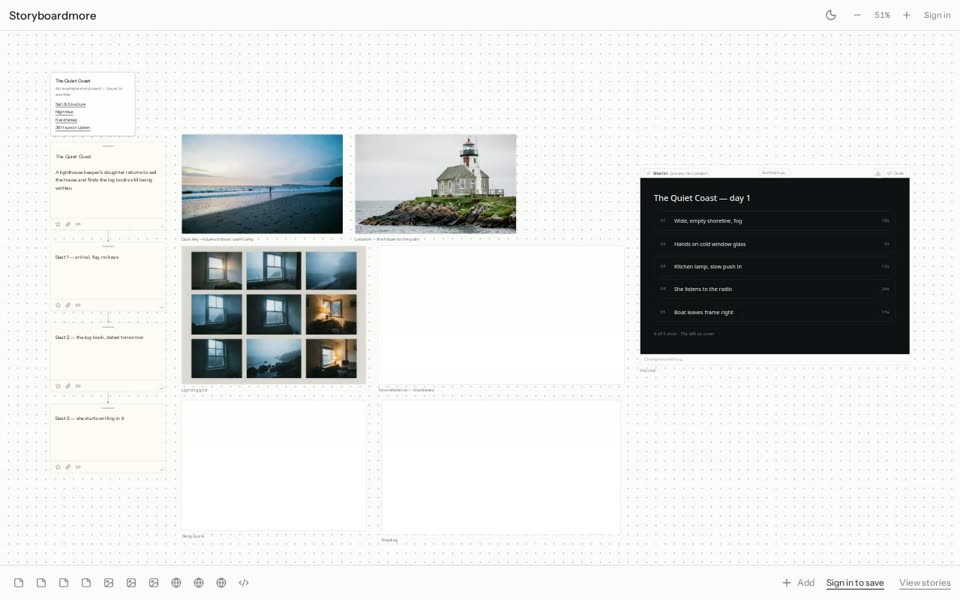
Task: Open the Field Notes link in index card
Action: (x=66, y=121)
